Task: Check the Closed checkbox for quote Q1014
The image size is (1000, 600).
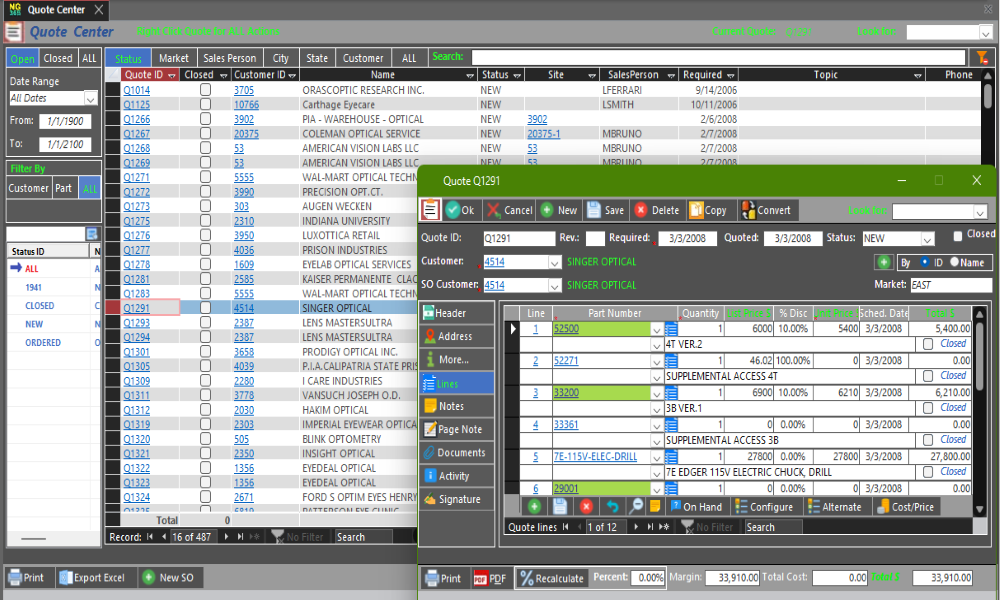Action: pyautogui.click(x=205, y=90)
